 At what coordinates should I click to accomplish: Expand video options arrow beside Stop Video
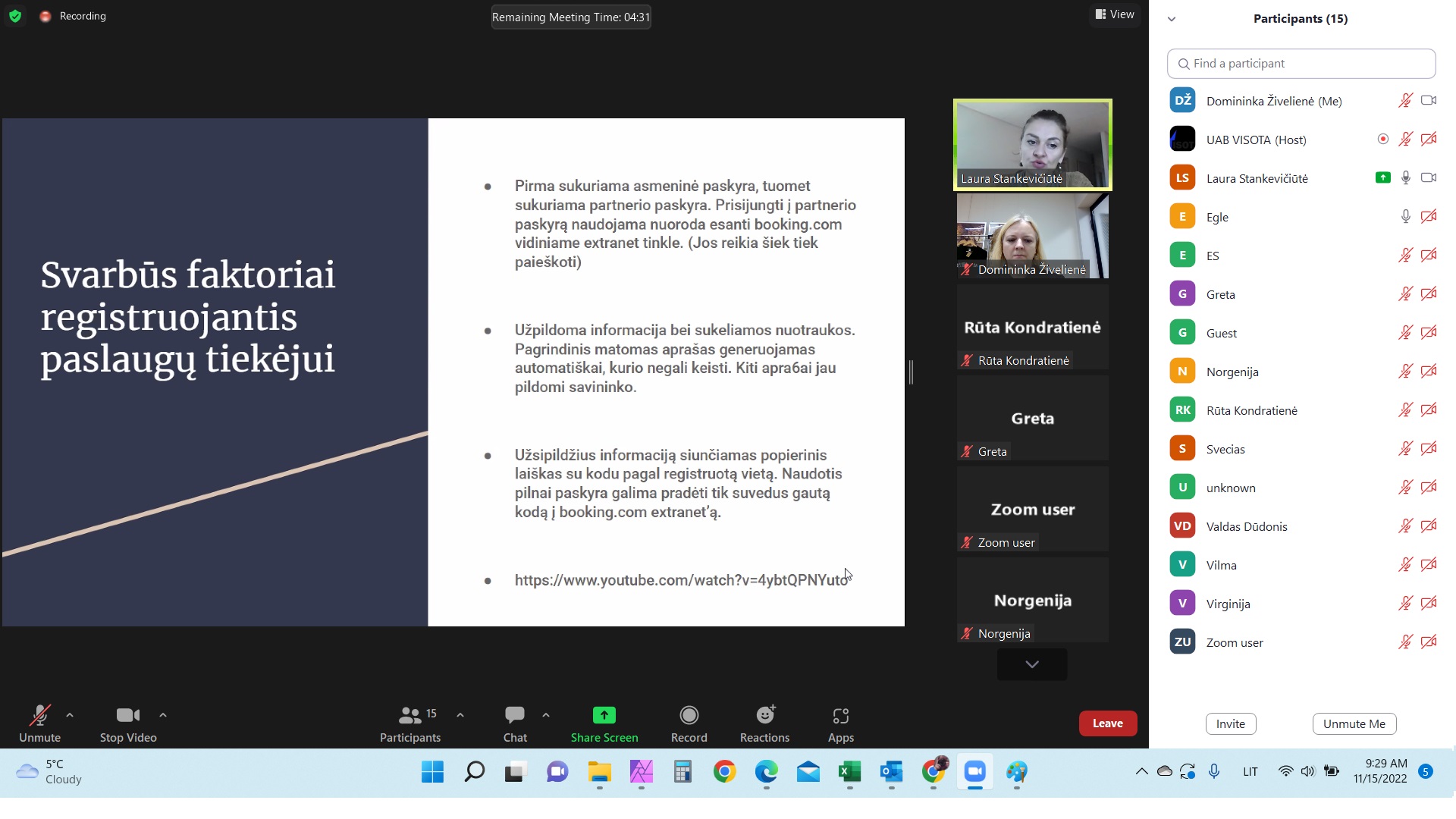click(x=163, y=715)
